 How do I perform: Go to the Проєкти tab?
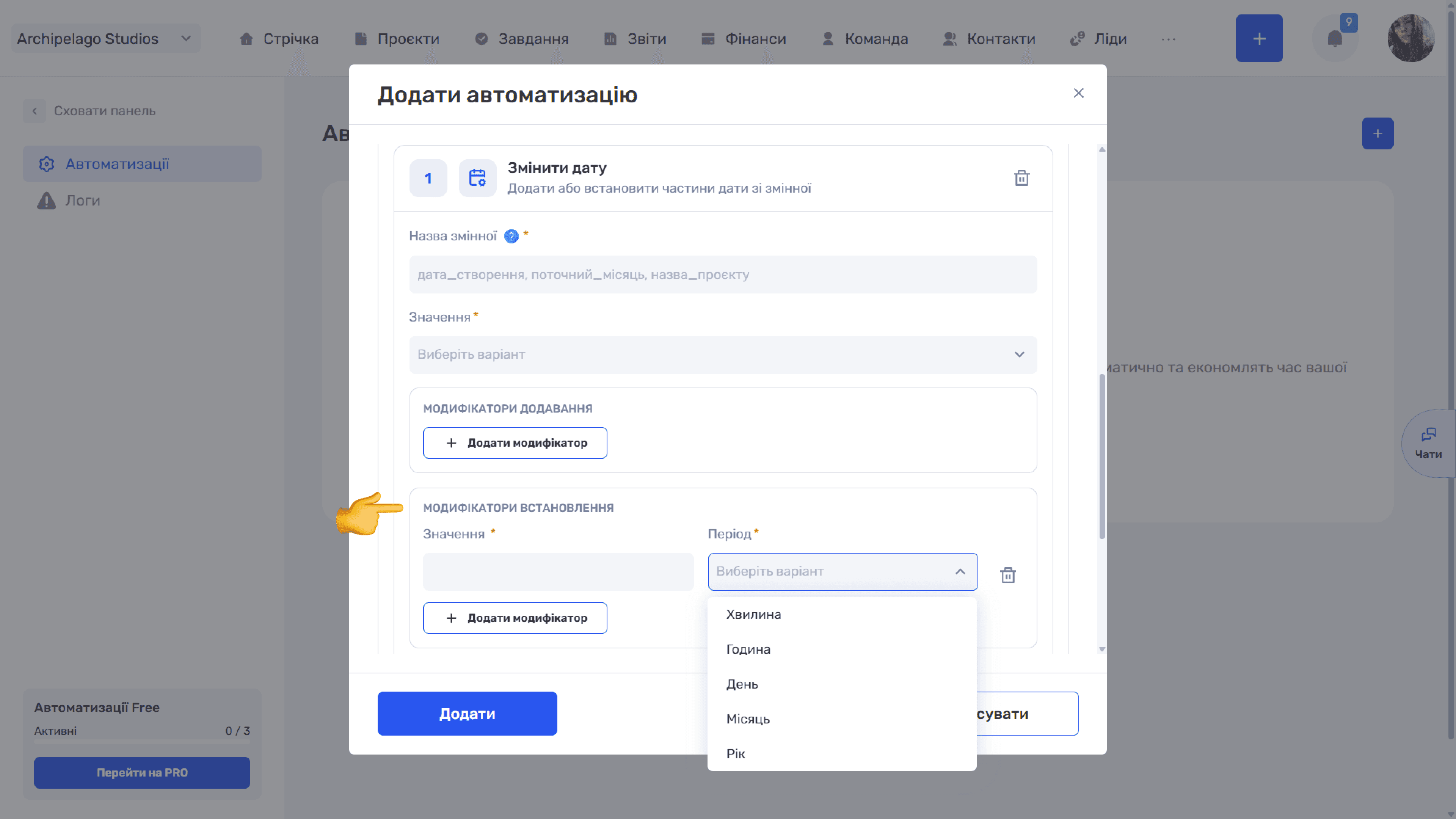point(397,38)
